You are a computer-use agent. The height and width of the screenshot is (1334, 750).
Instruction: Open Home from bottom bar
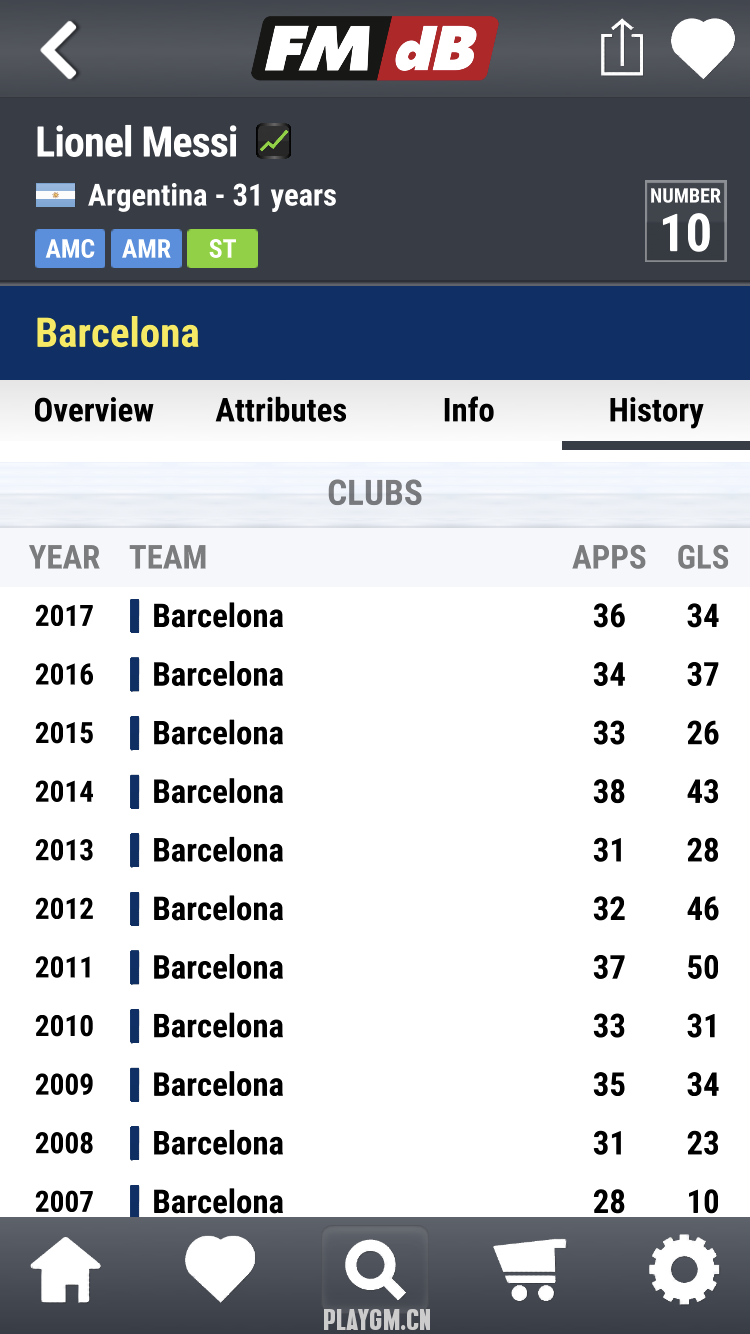[x=66, y=1270]
